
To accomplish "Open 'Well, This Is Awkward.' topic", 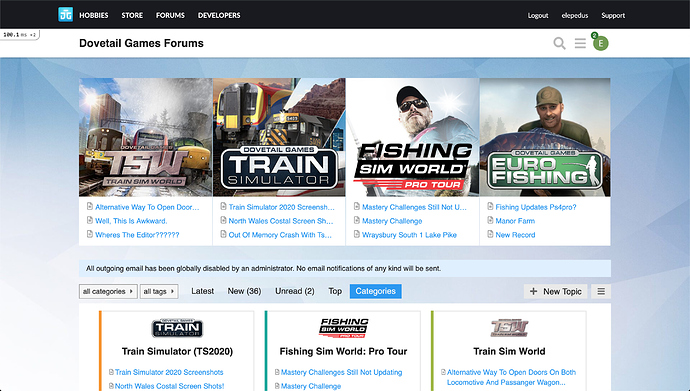I will 131,221.
